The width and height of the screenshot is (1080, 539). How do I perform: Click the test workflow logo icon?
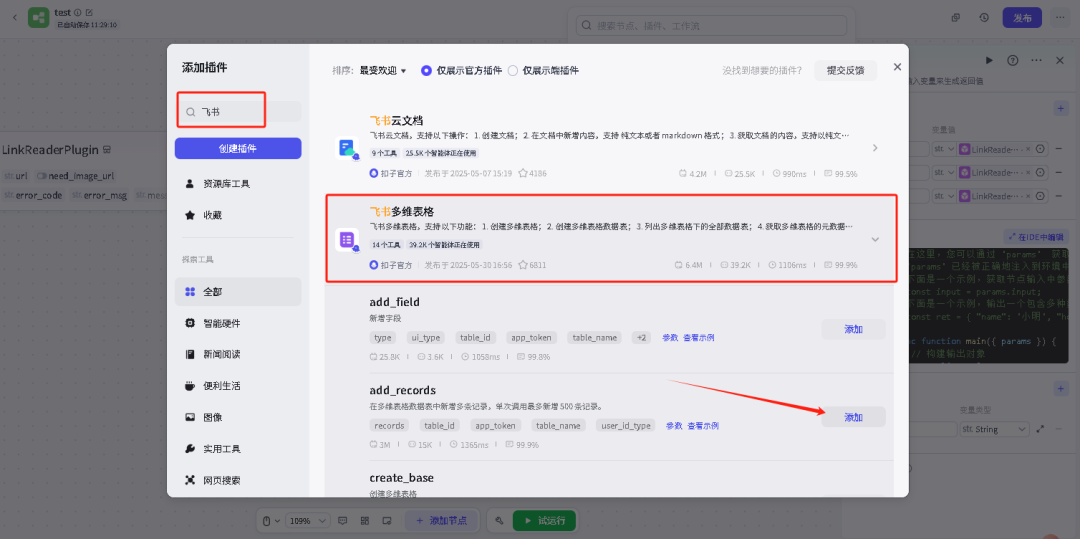click(x=39, y=17)
